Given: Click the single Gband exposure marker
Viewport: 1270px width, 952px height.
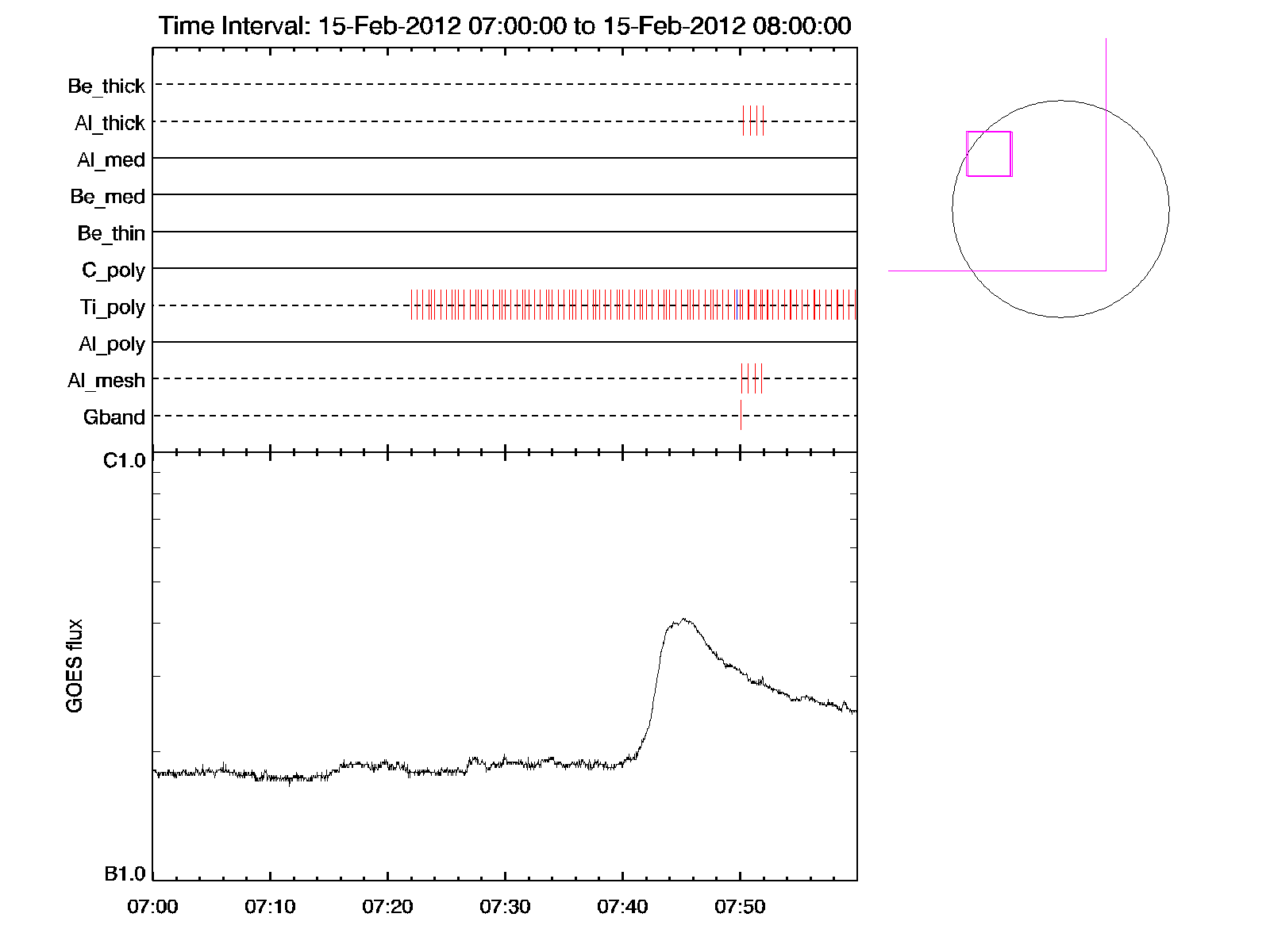Looking at the screenshot, I should 741,415.
